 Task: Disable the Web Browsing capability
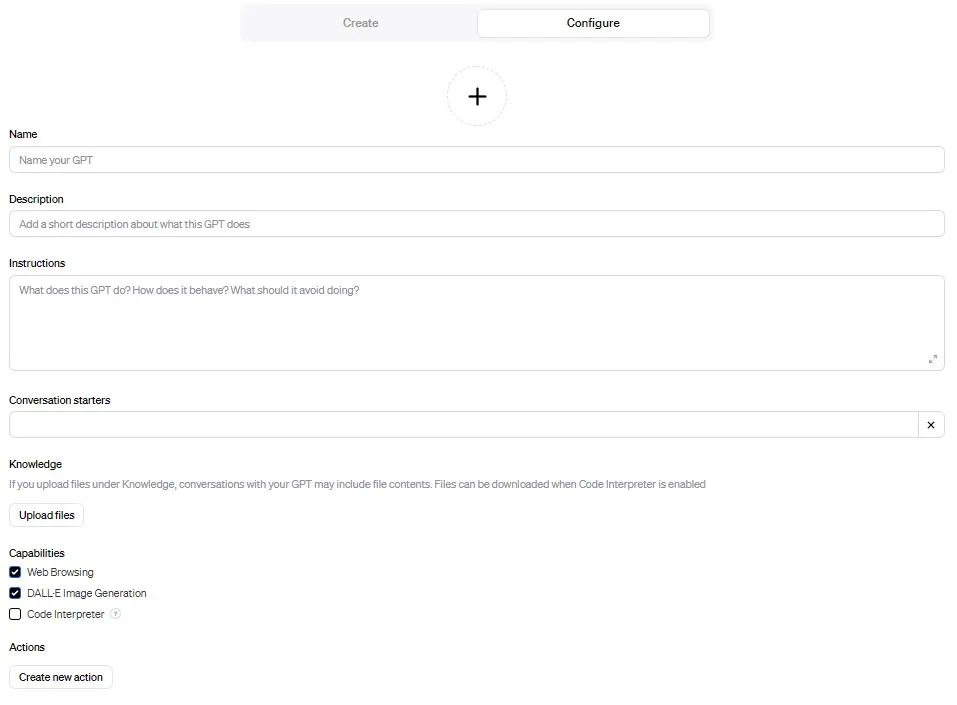coord(15,571)
